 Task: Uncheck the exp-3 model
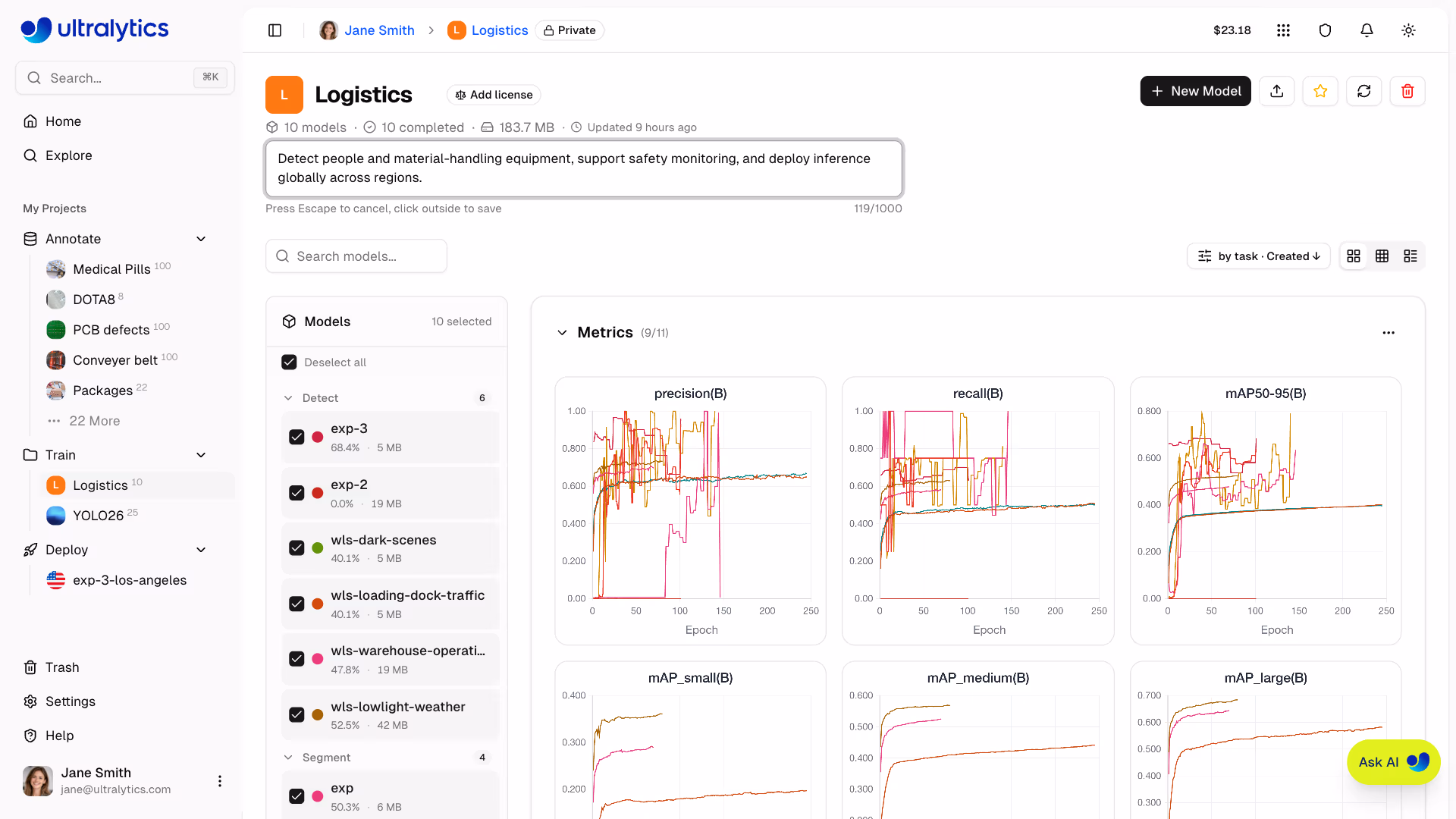pyautogui.click(x=297, y=437)
